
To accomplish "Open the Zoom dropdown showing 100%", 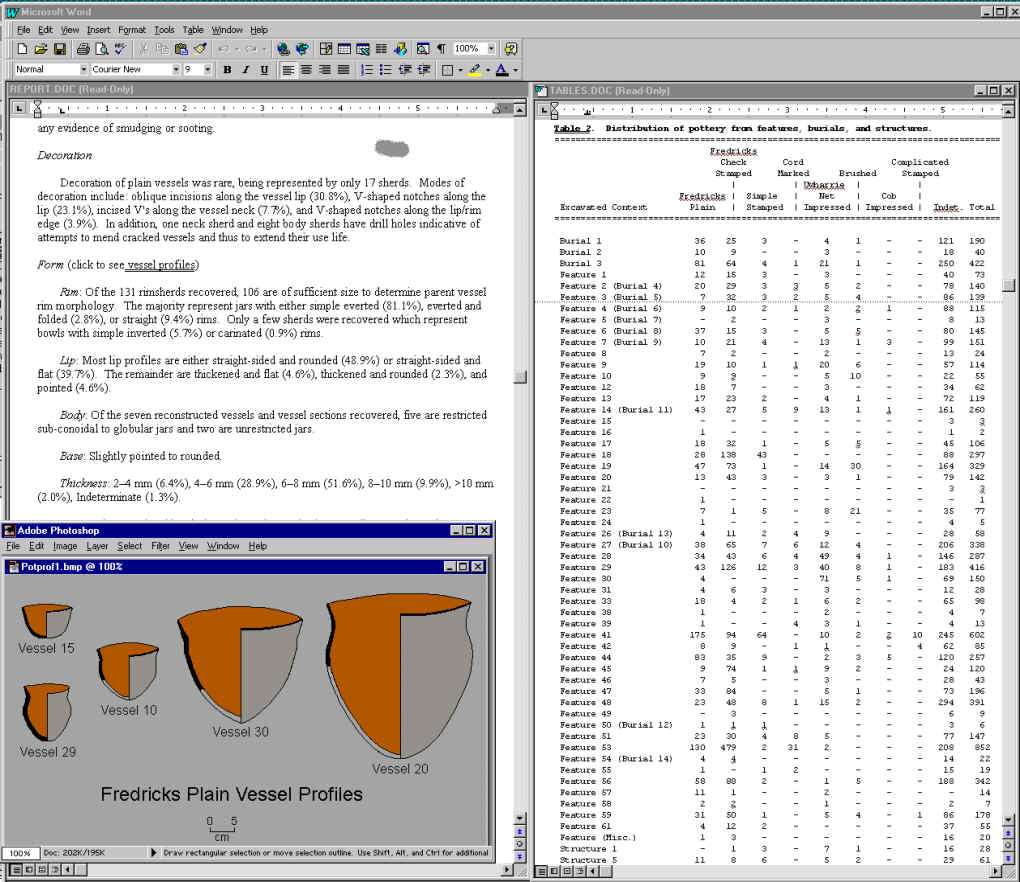I will point(491,49).
